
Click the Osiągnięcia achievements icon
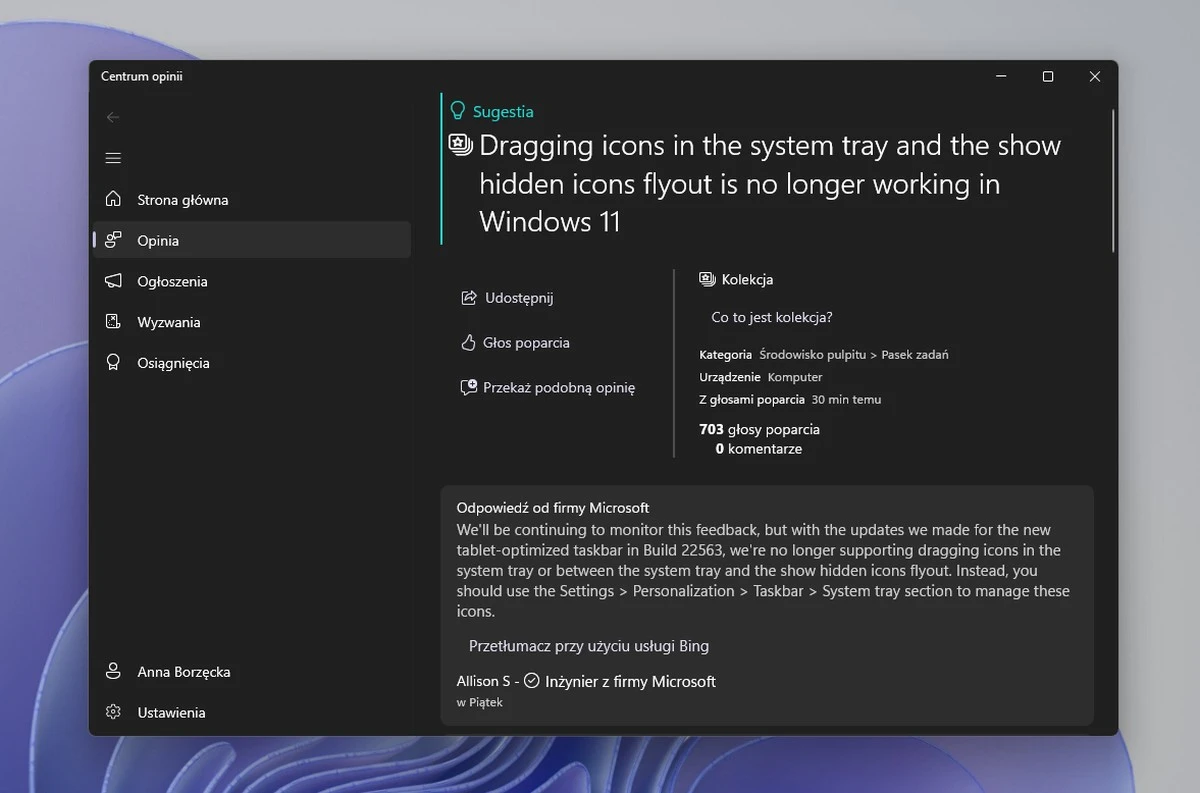pos(114,363)
